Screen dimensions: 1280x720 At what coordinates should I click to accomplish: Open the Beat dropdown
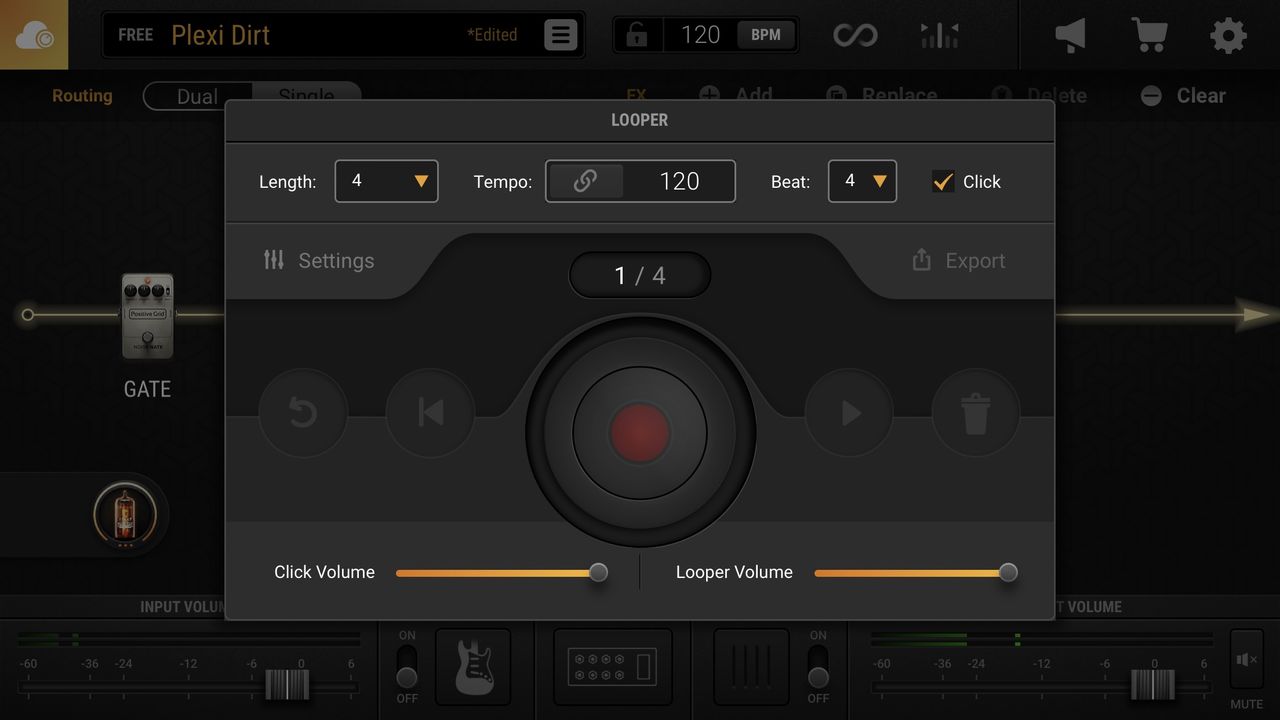862,181
